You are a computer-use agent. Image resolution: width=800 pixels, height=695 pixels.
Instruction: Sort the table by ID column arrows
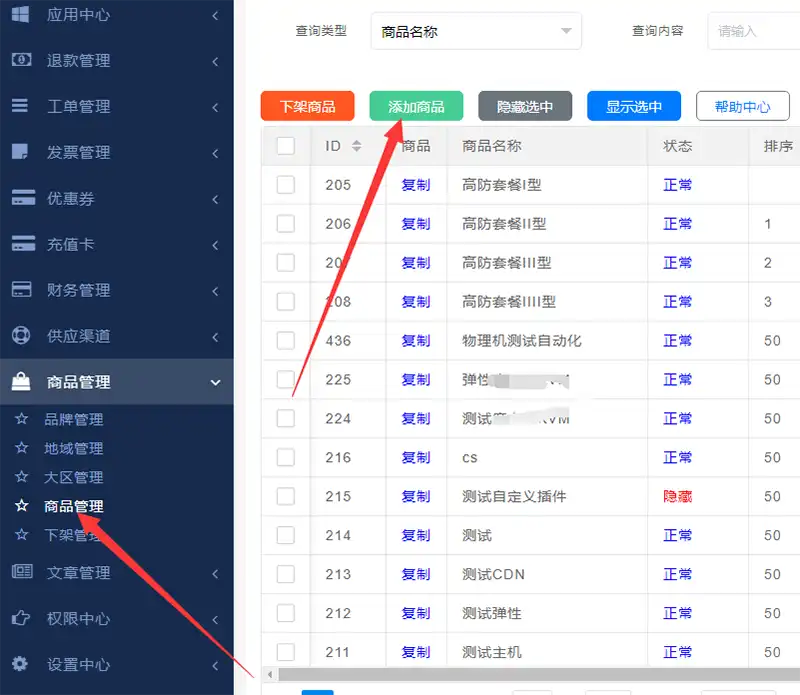(x=357, y=146)
